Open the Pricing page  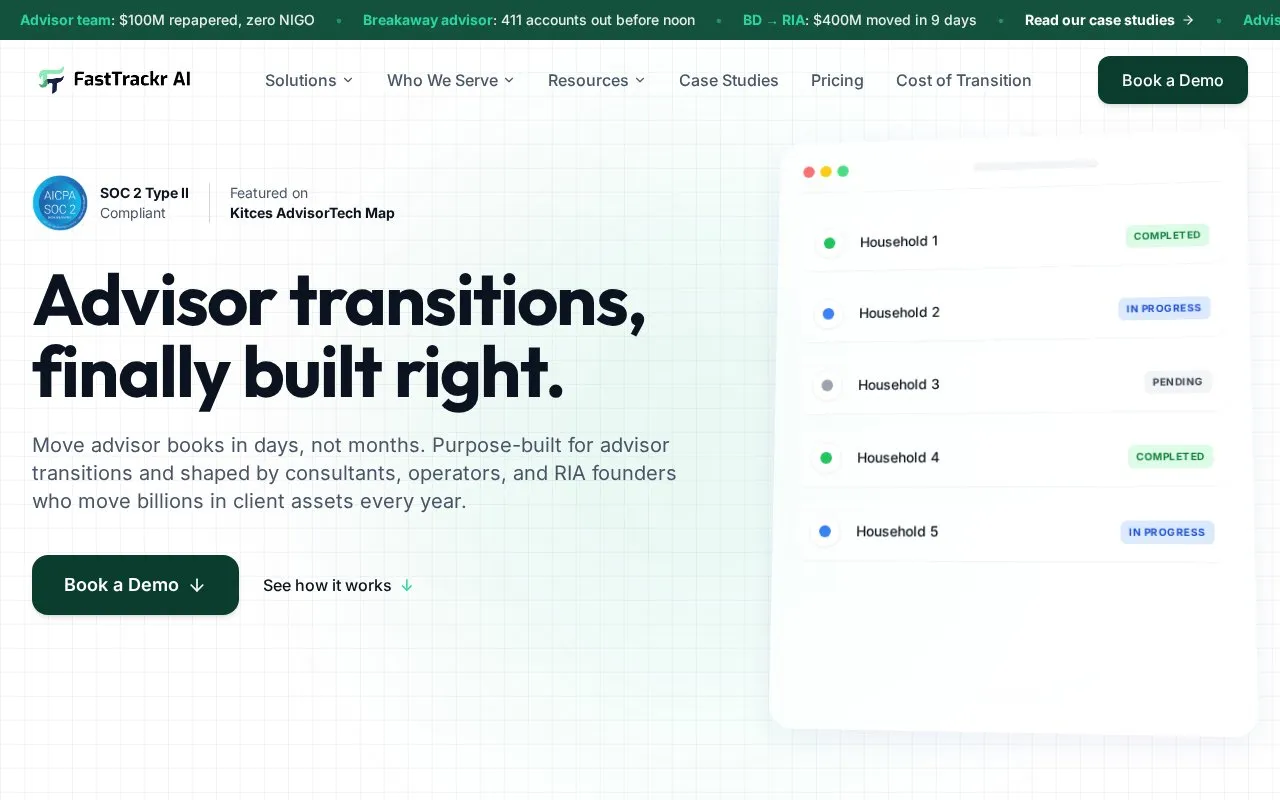[x=837, y=80]
